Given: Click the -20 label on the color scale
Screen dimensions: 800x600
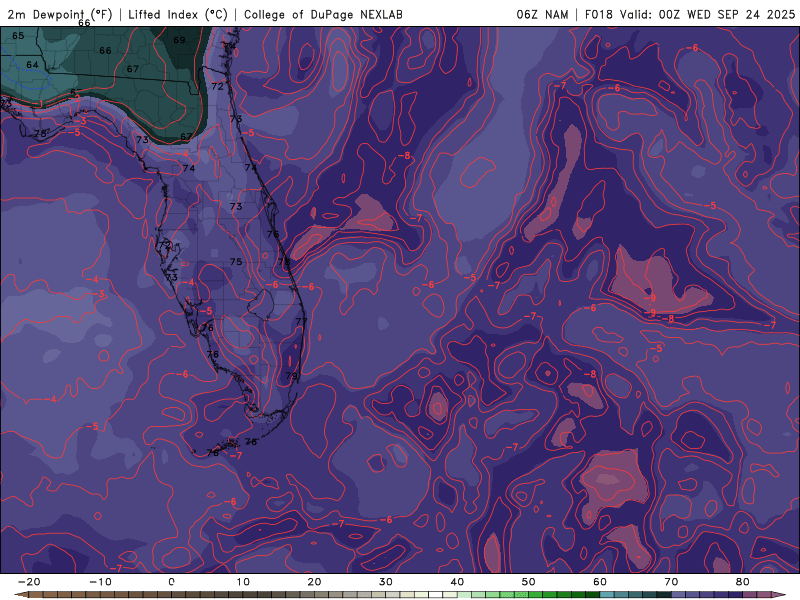Looking at the screenshot, I should [x=29, y=582].
